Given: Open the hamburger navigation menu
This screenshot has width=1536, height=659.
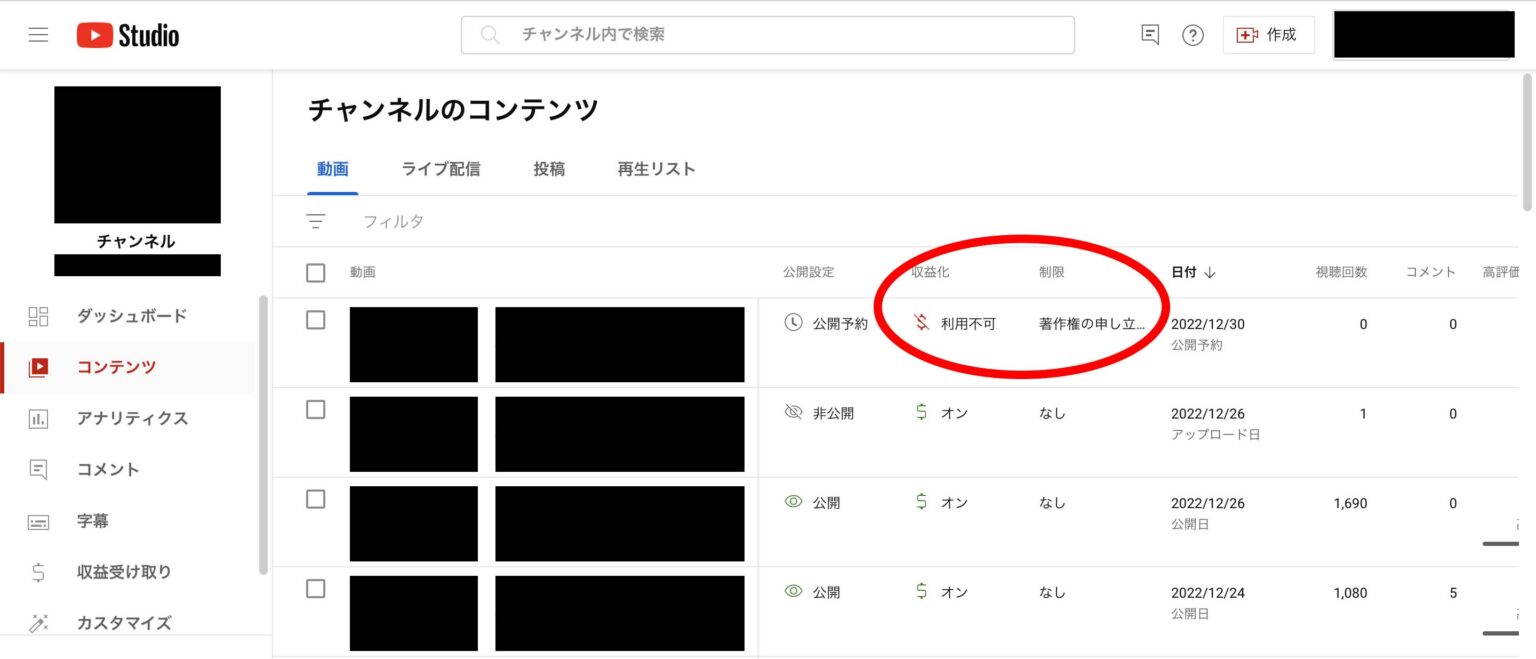Looking at the screenshot, I should coord(38,35).
